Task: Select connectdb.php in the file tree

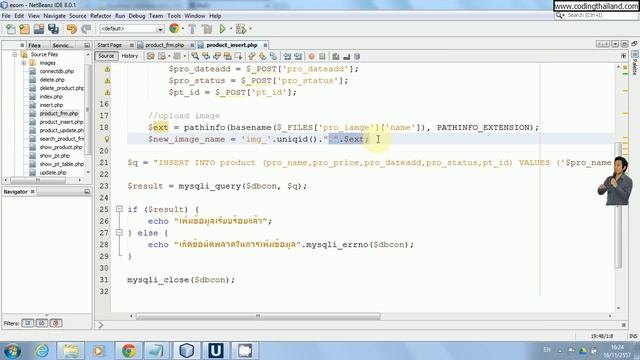Action: click(57, 71)
